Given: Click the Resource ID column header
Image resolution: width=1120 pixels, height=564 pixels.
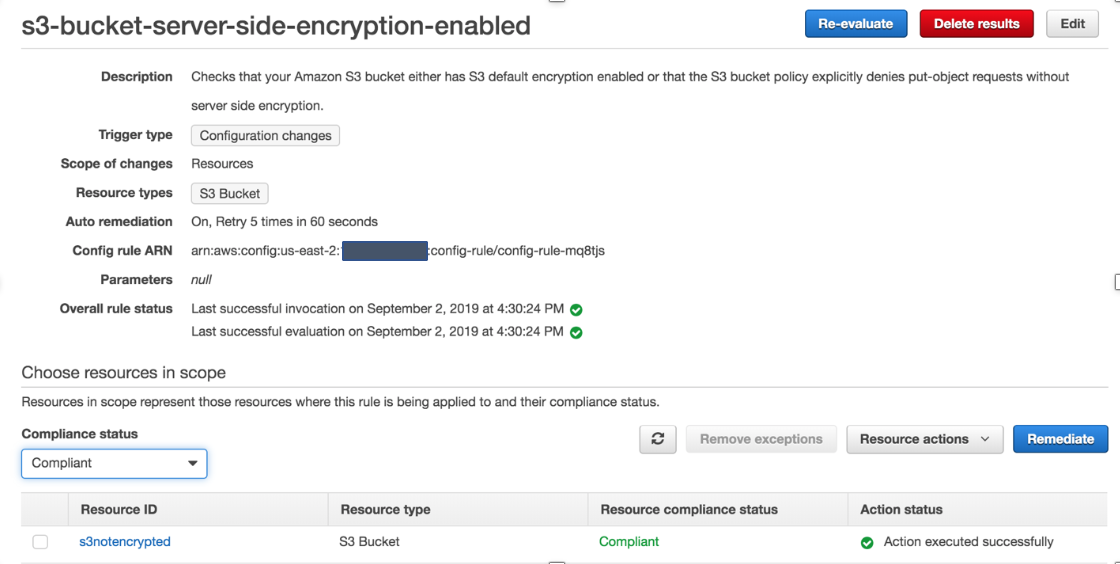Looking at the screenshot, I should [119, 509].
